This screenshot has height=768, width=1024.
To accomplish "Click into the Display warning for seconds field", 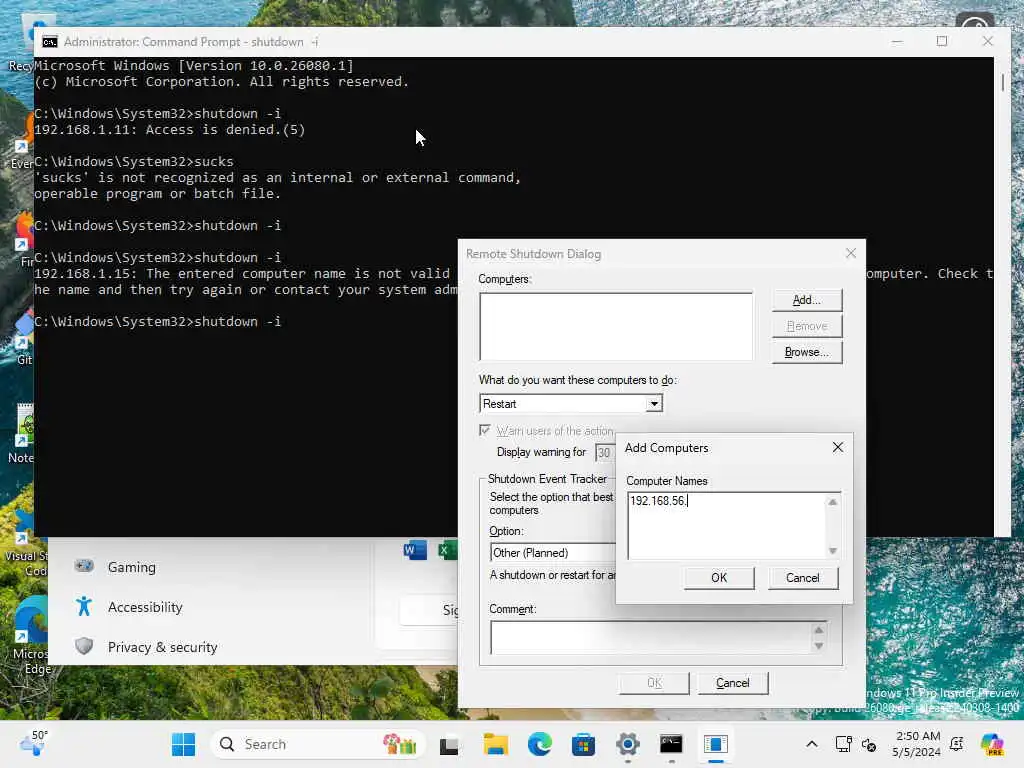I will pyautogui.click(x=605, y=453).
